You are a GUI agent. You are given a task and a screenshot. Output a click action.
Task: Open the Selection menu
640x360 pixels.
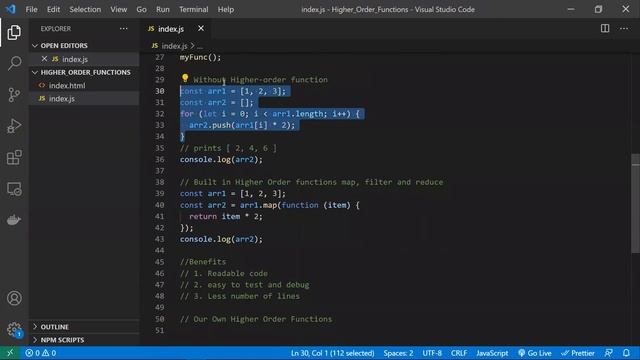tap(85, 9)
